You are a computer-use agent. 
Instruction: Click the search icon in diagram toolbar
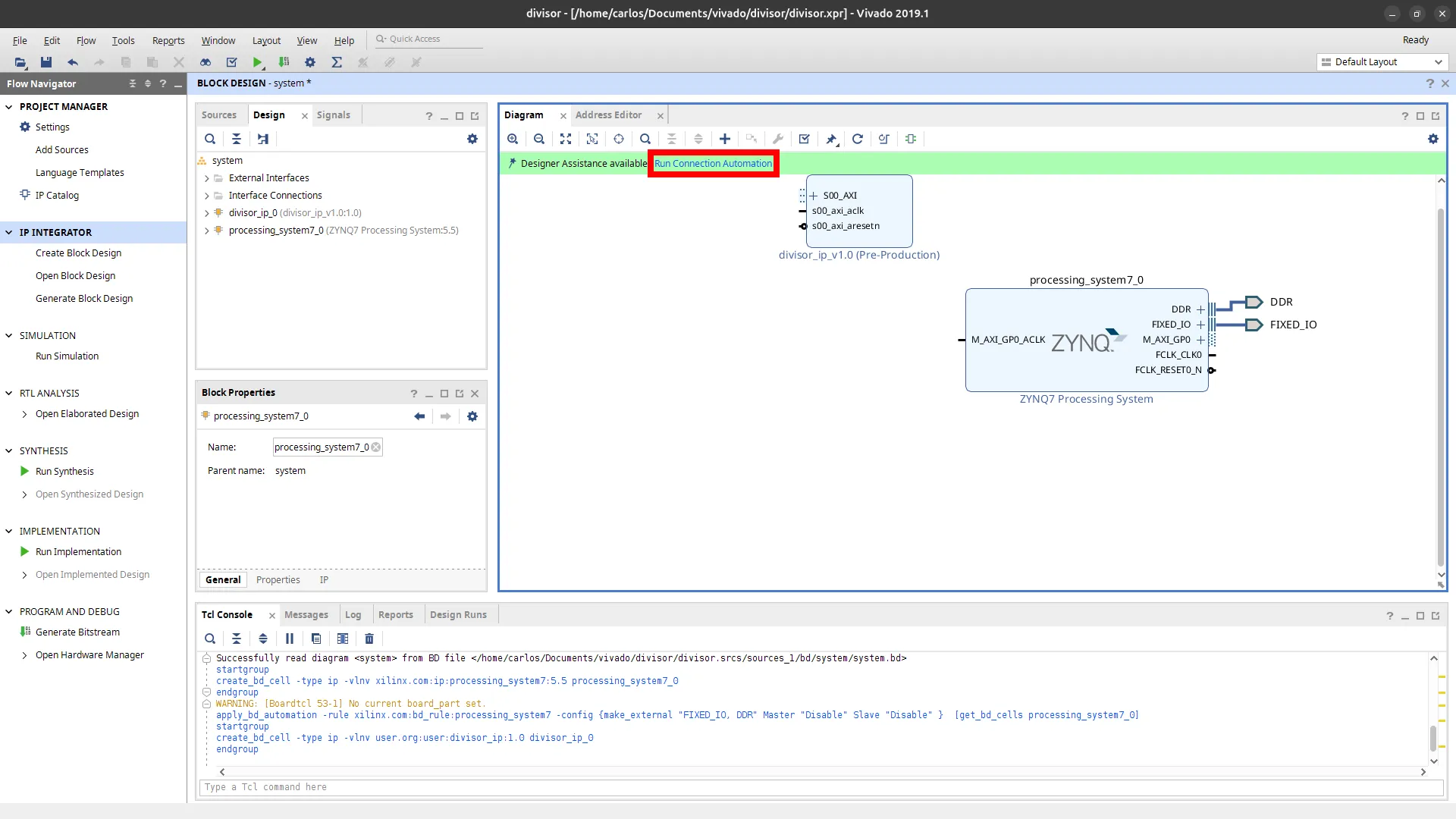pyautogui.click(x=645, y=139)
